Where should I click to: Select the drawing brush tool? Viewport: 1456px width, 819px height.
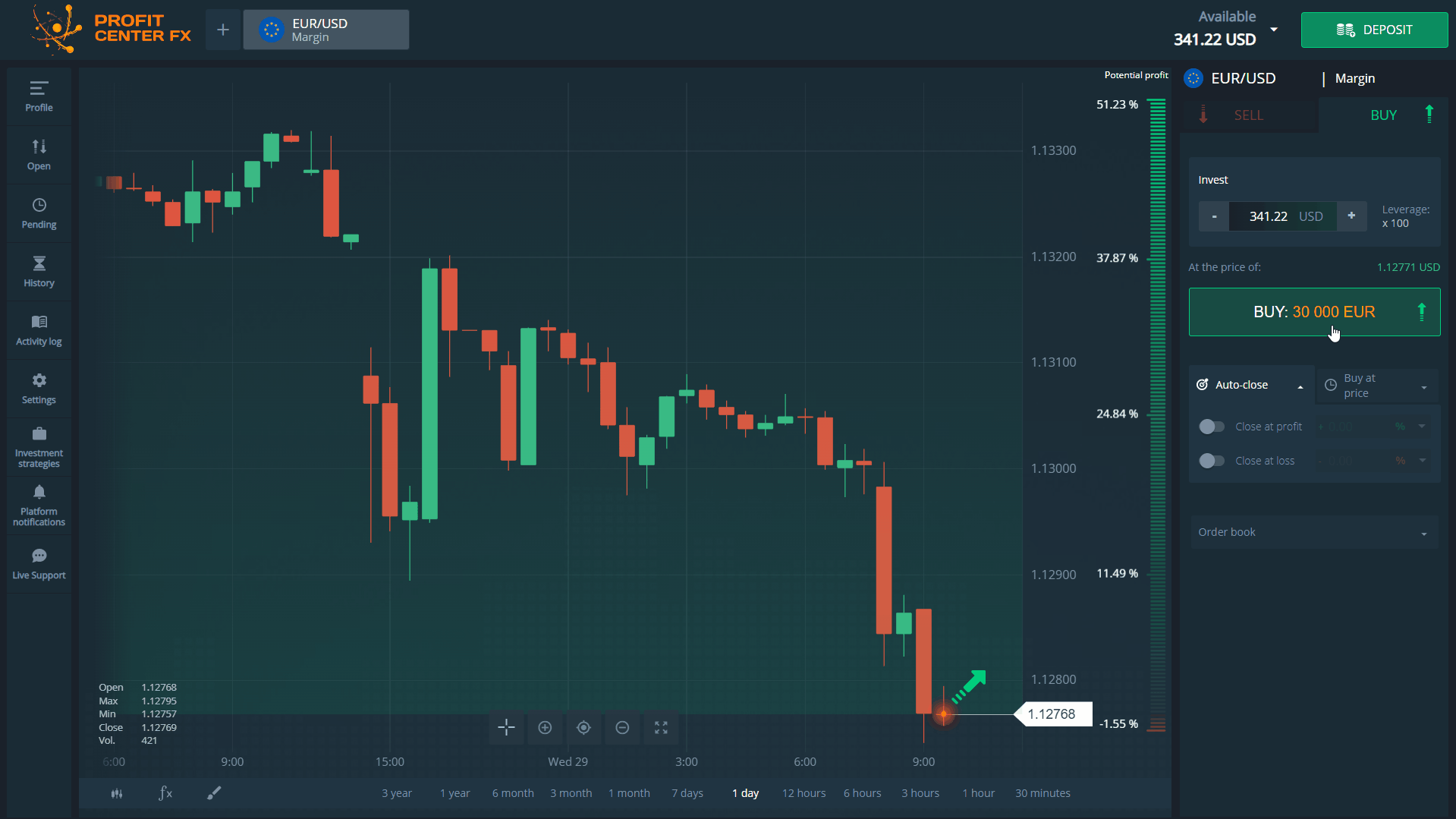(x=214, y=793)
